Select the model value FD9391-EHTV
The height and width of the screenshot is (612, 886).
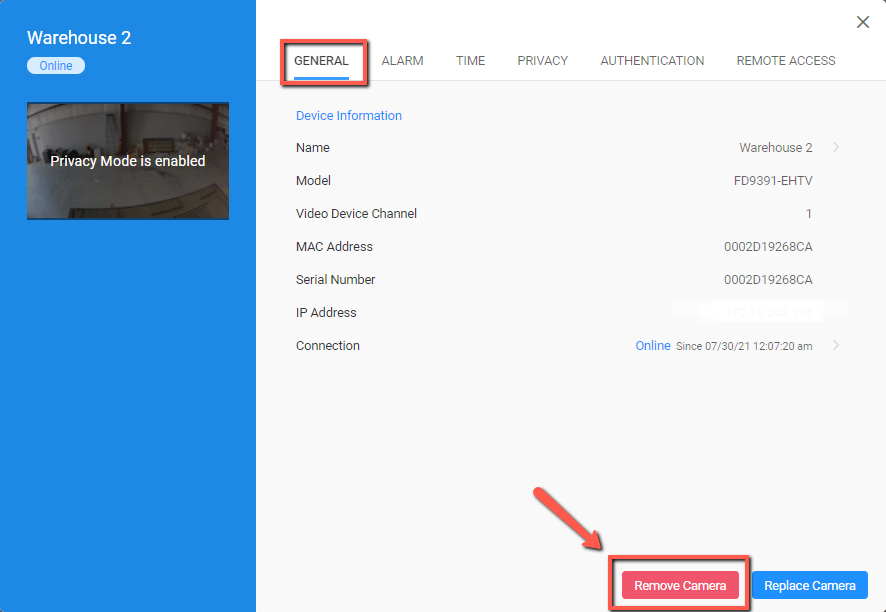[773, 181]
